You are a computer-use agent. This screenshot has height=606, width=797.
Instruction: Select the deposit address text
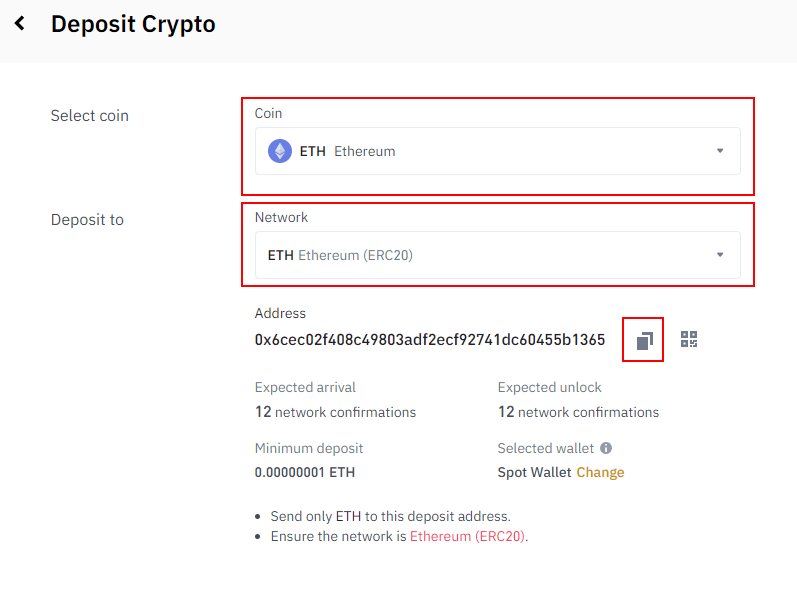pyautogui.click(x=430, y=340)
